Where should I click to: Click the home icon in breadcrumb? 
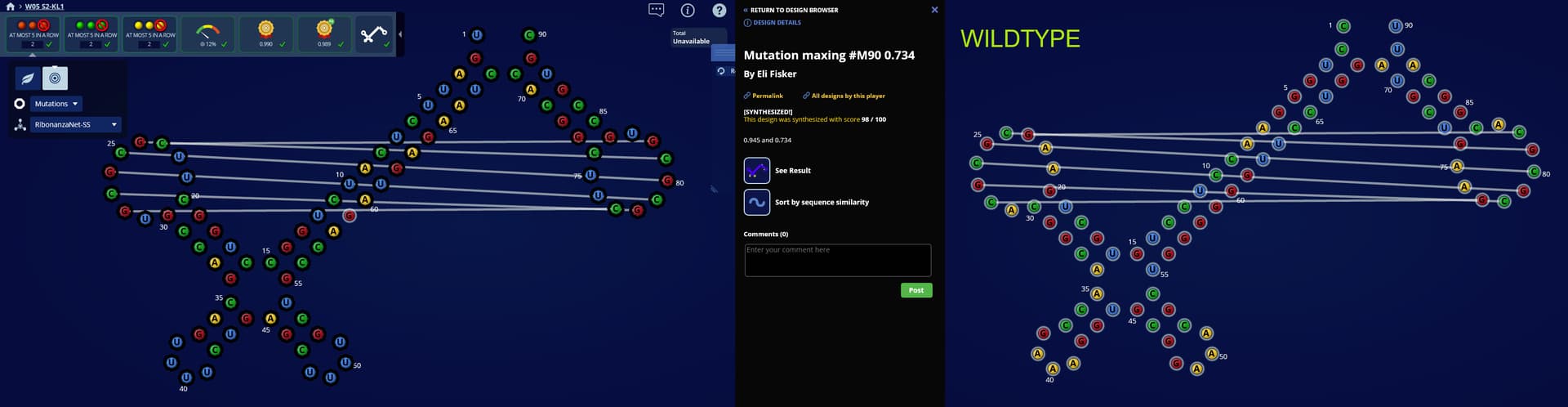tap(10, 6)
